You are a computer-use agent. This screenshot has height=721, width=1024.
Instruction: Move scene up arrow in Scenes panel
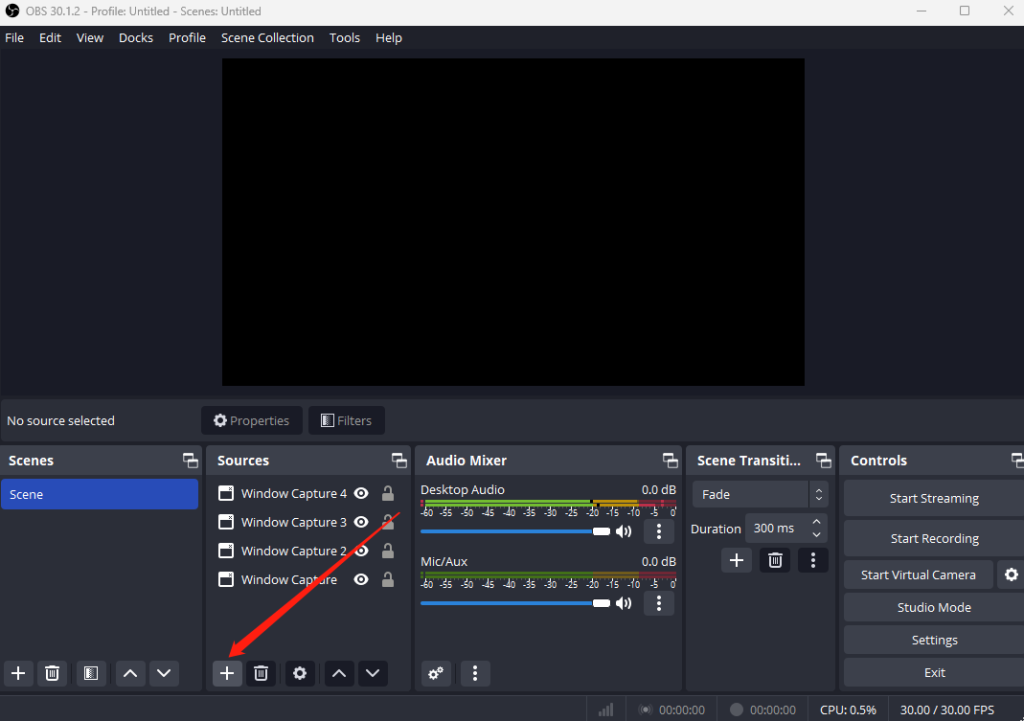coord(130,673)
